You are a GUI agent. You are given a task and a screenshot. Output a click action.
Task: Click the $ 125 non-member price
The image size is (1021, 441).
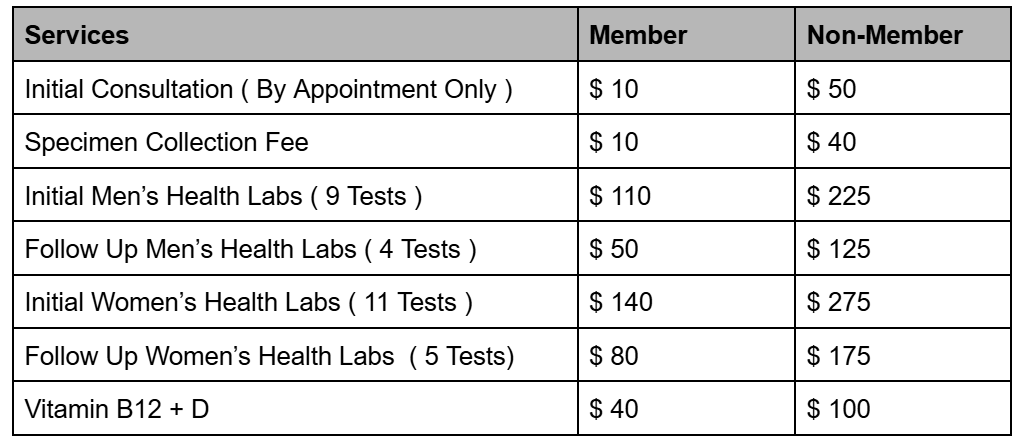click(x=838, y=249)
